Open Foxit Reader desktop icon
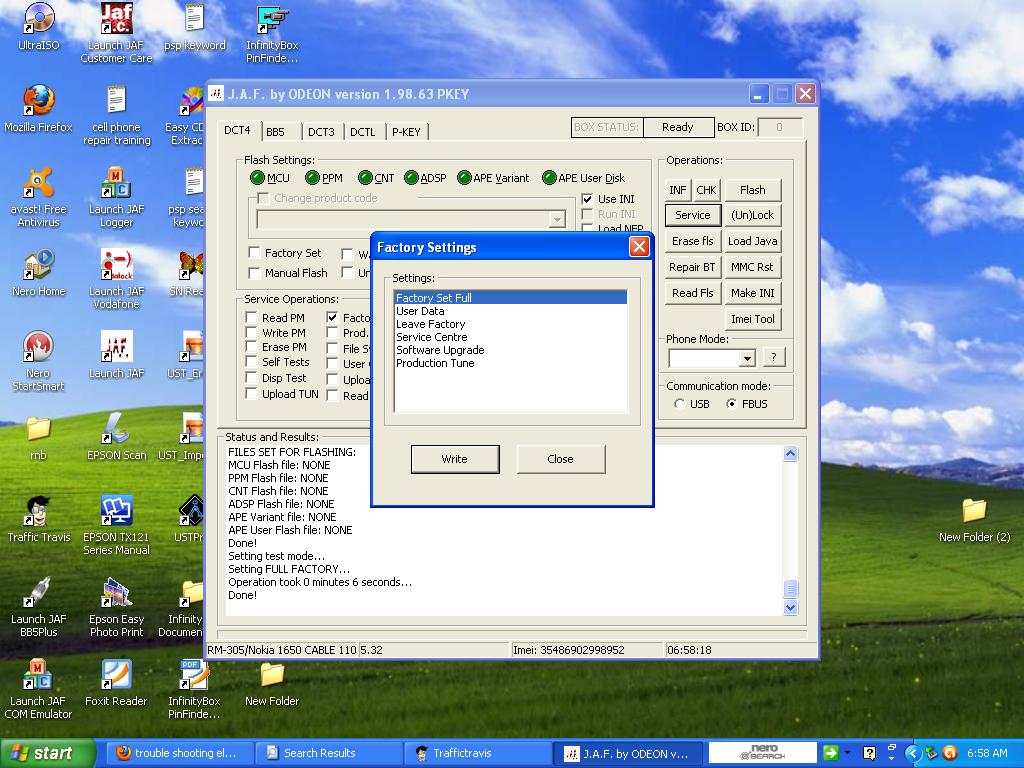Viewport: 1024px width, 768px height. pyautogui.click(x=116, y=683)
